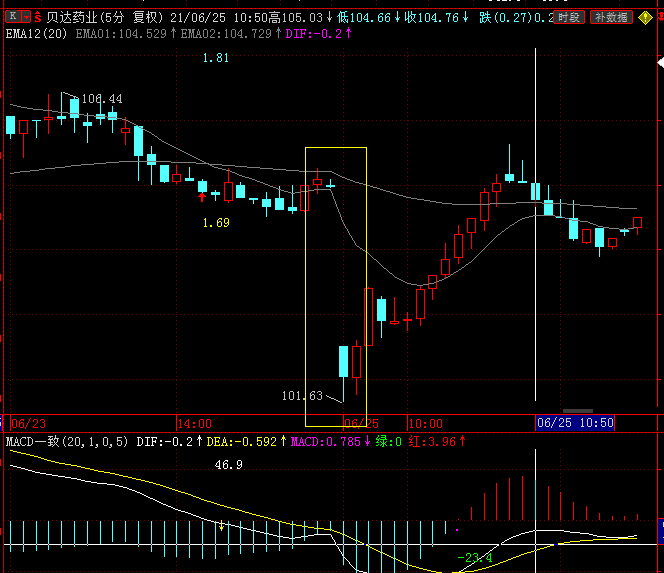Click the red 红:3.96 value
Viewport: 664px width, 573px height.
pyautogui.click(x=432, y=442)
